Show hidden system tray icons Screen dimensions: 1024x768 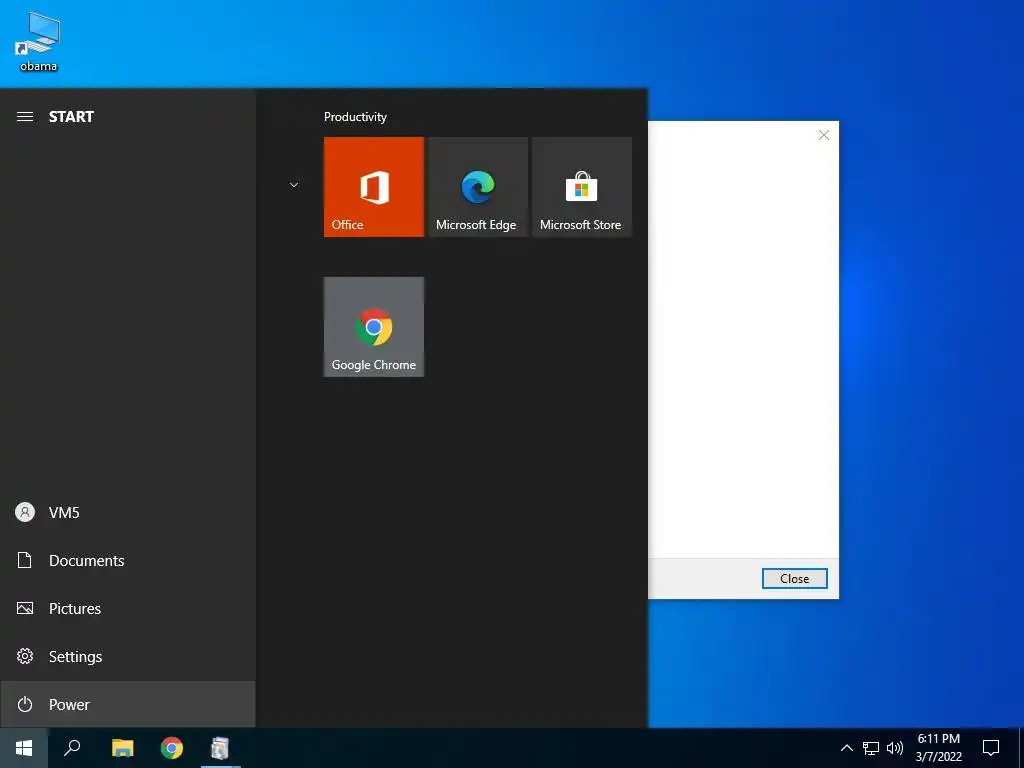pyautogui.click(x=846, y=748)
